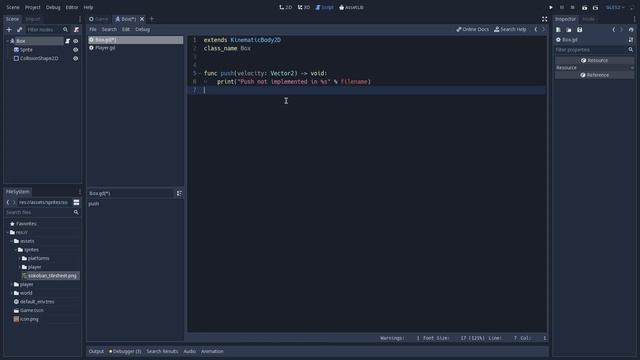The width and height of the screenshot is (640, 360).
Task: Collapse the Box node tree
Action: (7, 41)
